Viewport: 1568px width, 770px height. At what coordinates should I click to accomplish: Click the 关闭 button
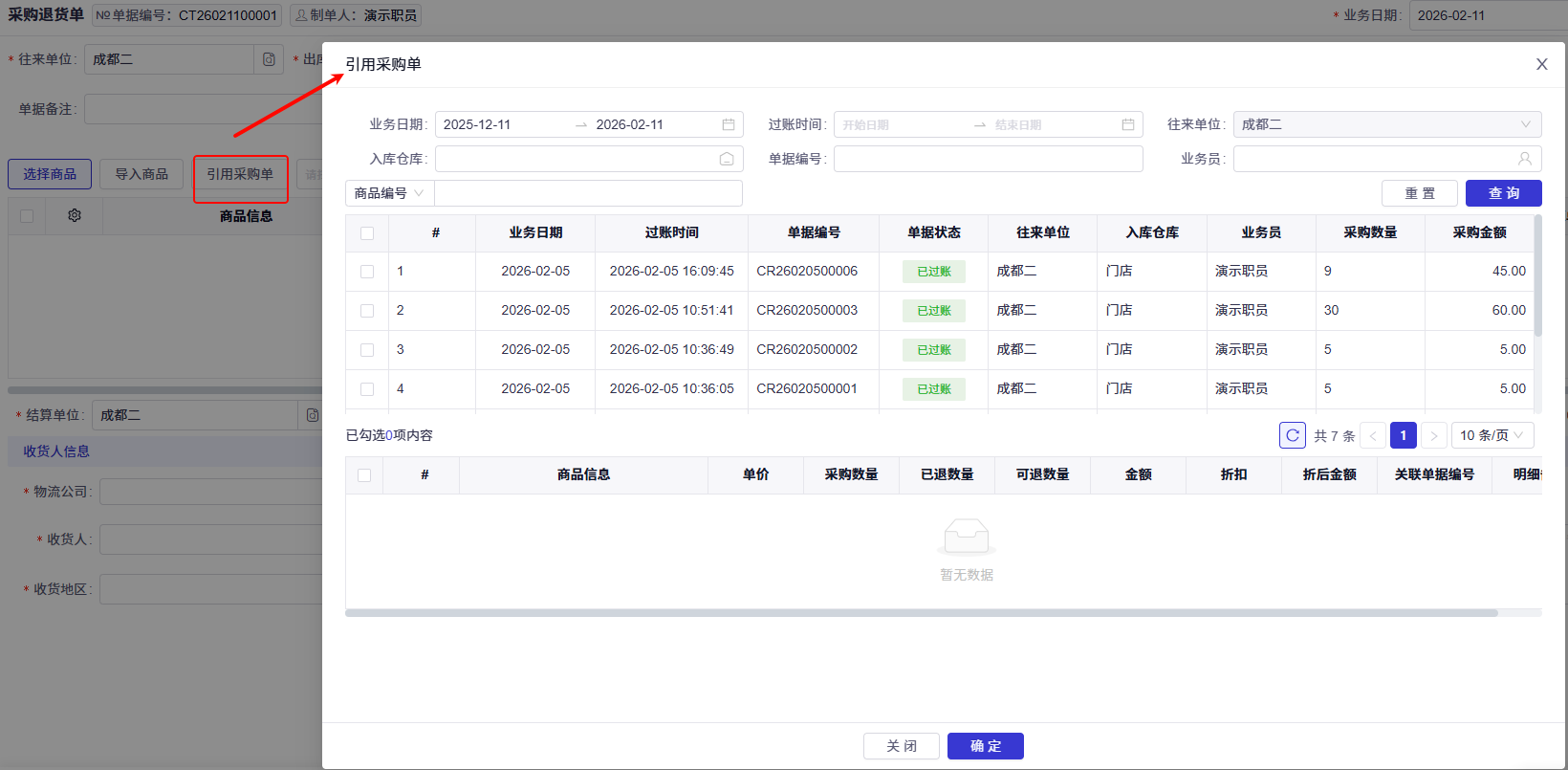(902, 746)
